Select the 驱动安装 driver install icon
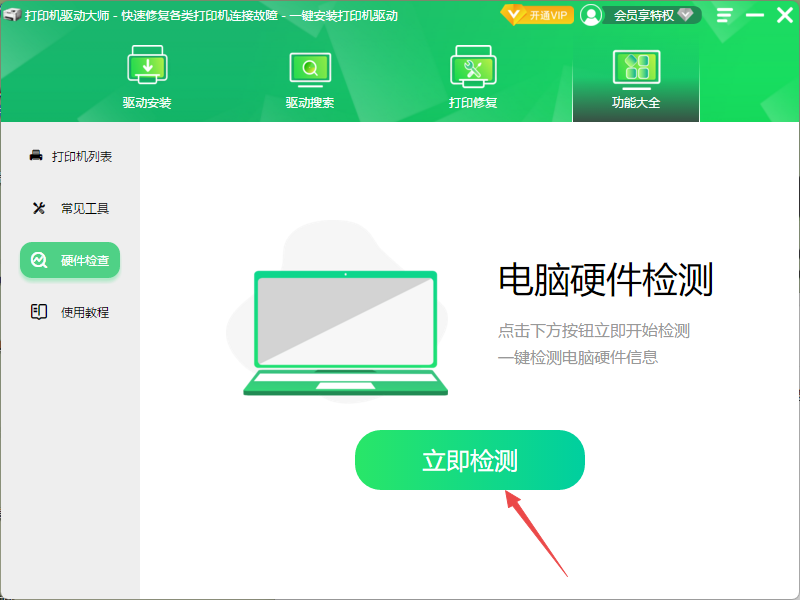The width and height of the screenshot is (800, 600). coord(148,66)
